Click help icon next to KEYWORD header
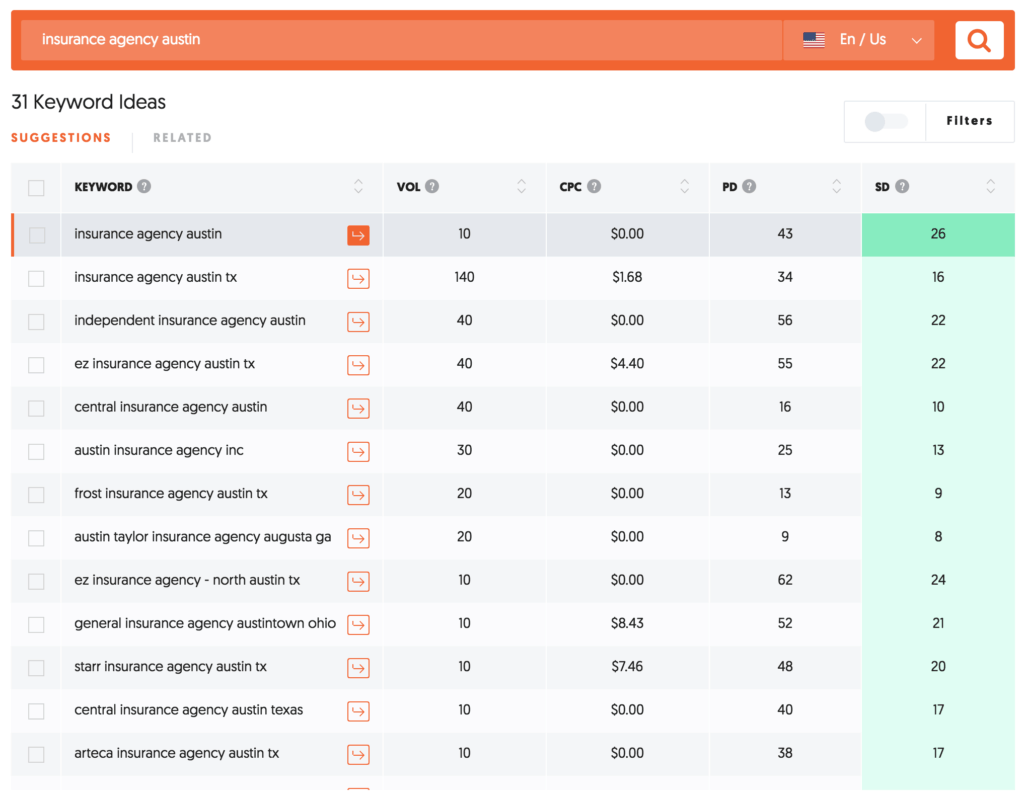Viewport: 1024px width, 799px height. pos(144,187)
